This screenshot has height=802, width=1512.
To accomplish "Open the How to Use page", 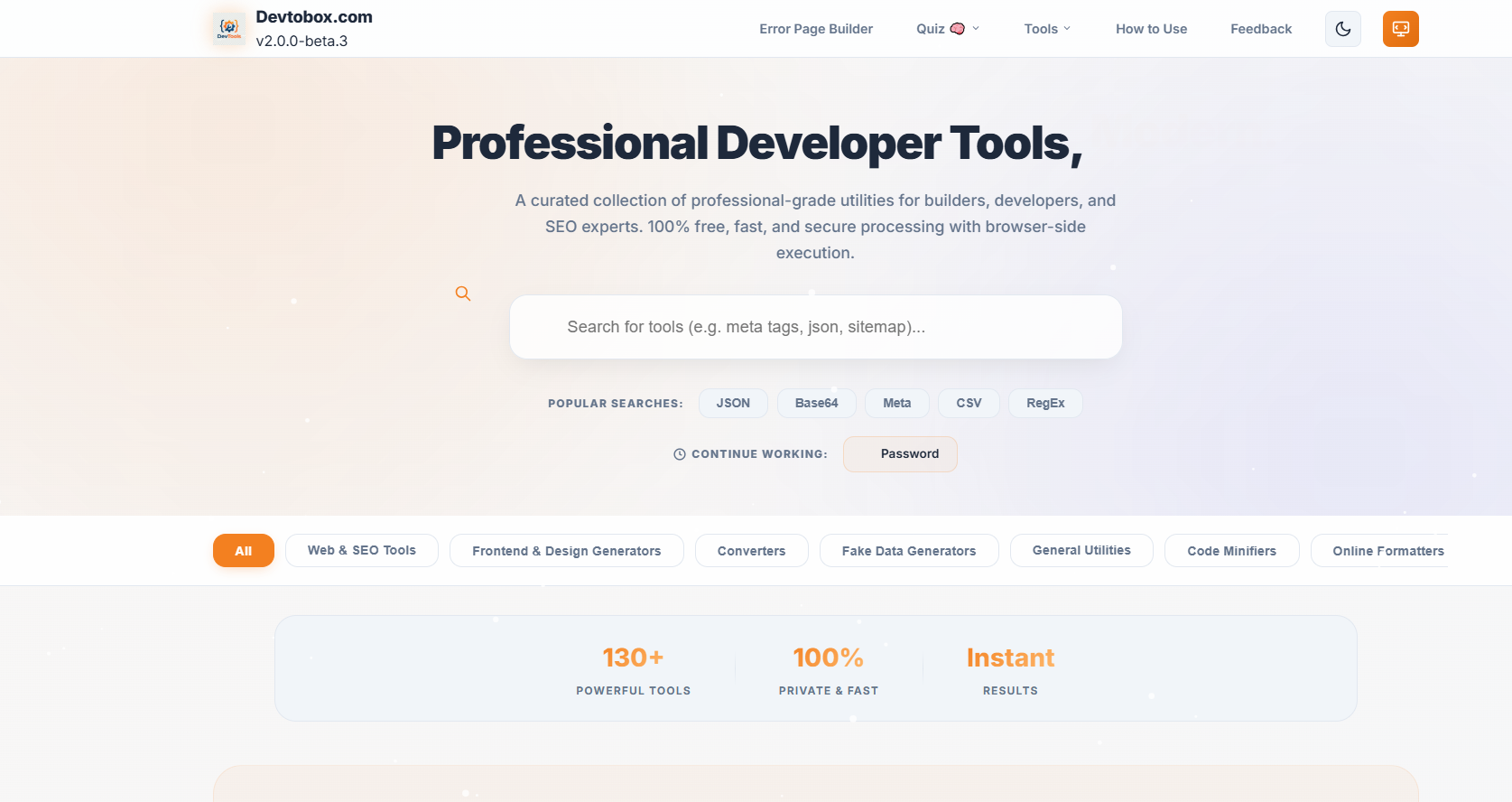I will click(x=1151, y=29).
